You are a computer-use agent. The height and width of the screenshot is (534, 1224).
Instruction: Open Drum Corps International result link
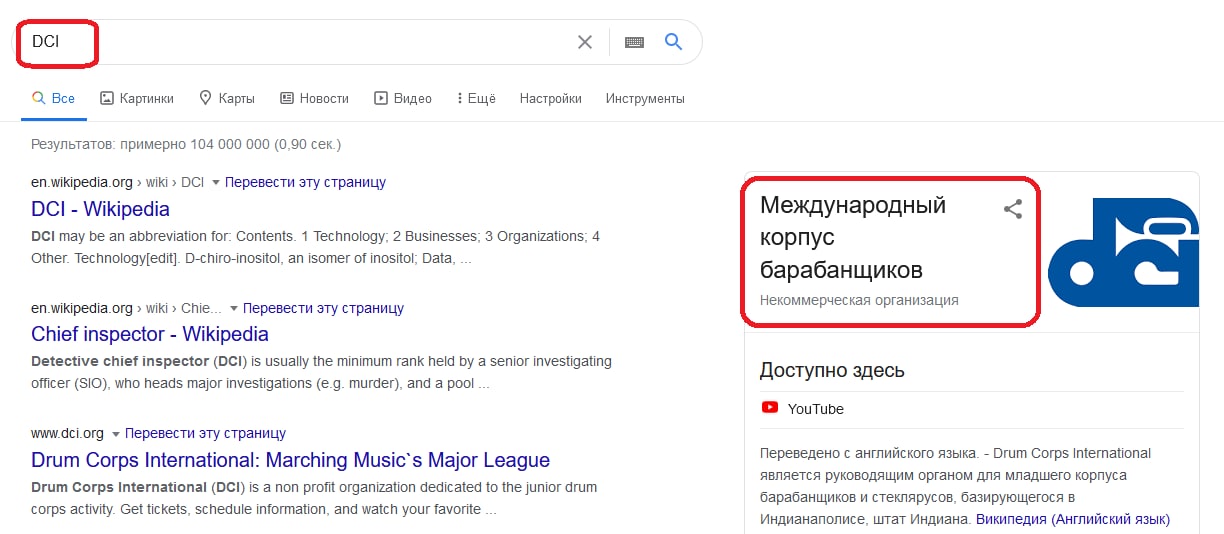(x=290, y=460)
